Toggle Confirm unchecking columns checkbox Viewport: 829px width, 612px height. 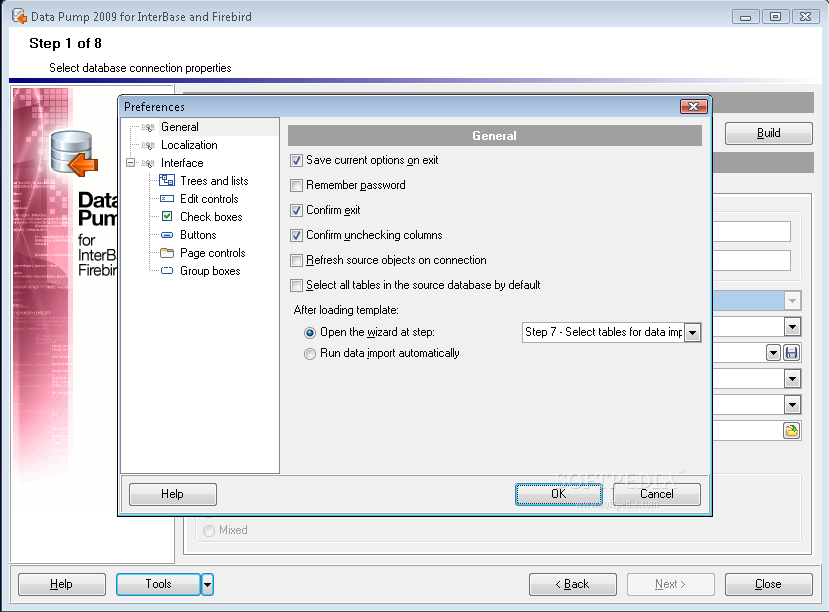[297, 235]
